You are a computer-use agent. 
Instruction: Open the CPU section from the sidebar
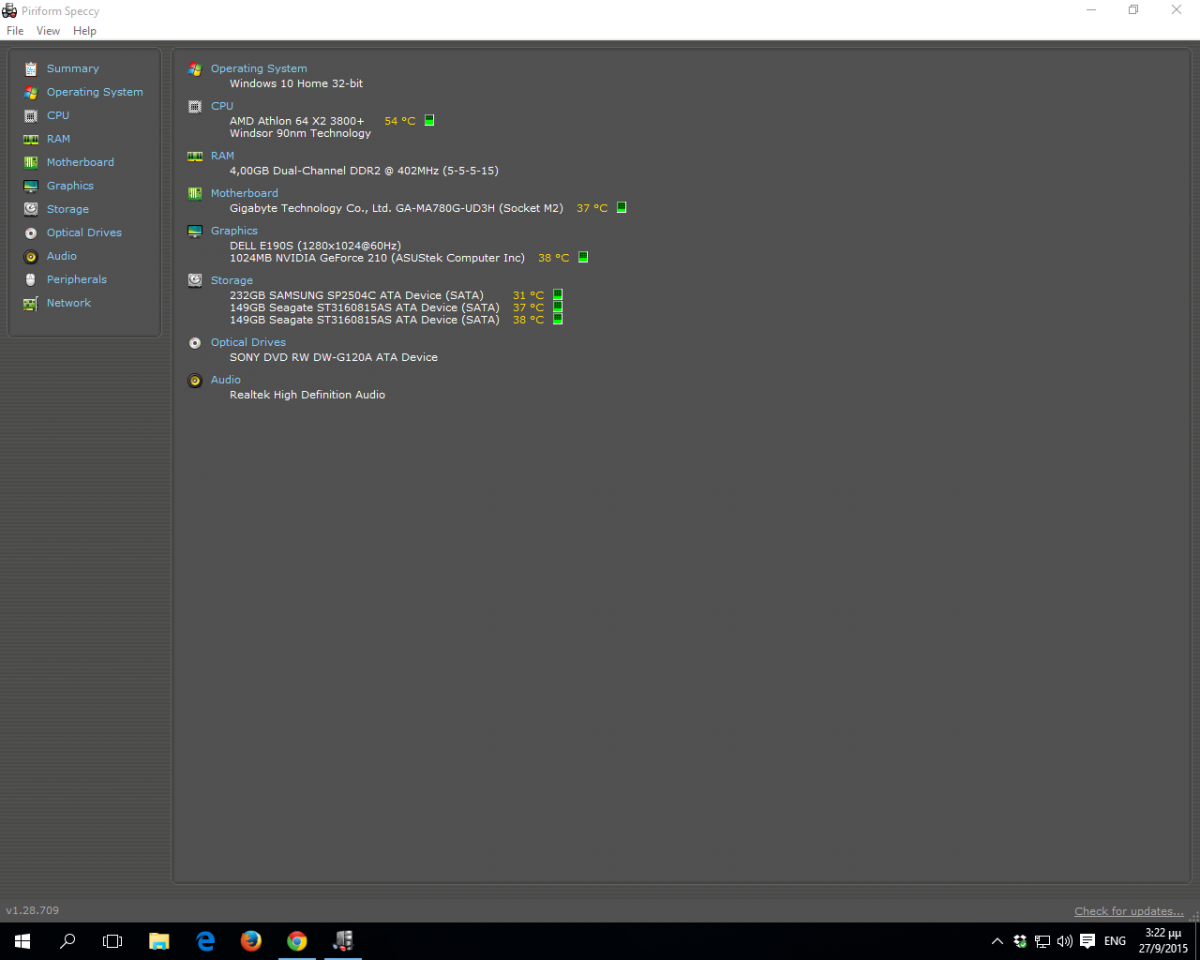point(58,116)
